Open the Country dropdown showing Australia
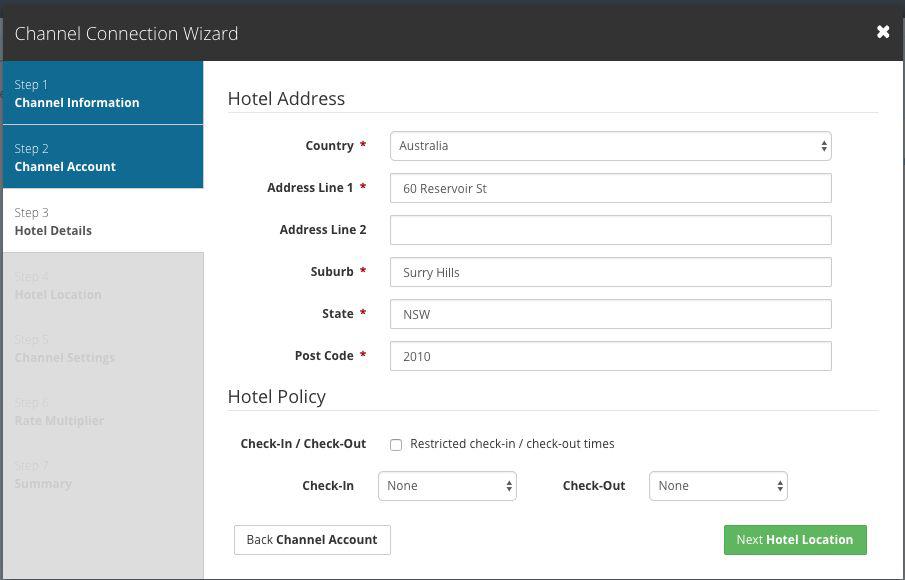Viewport: 905px width, 580px height. [610, 146]
